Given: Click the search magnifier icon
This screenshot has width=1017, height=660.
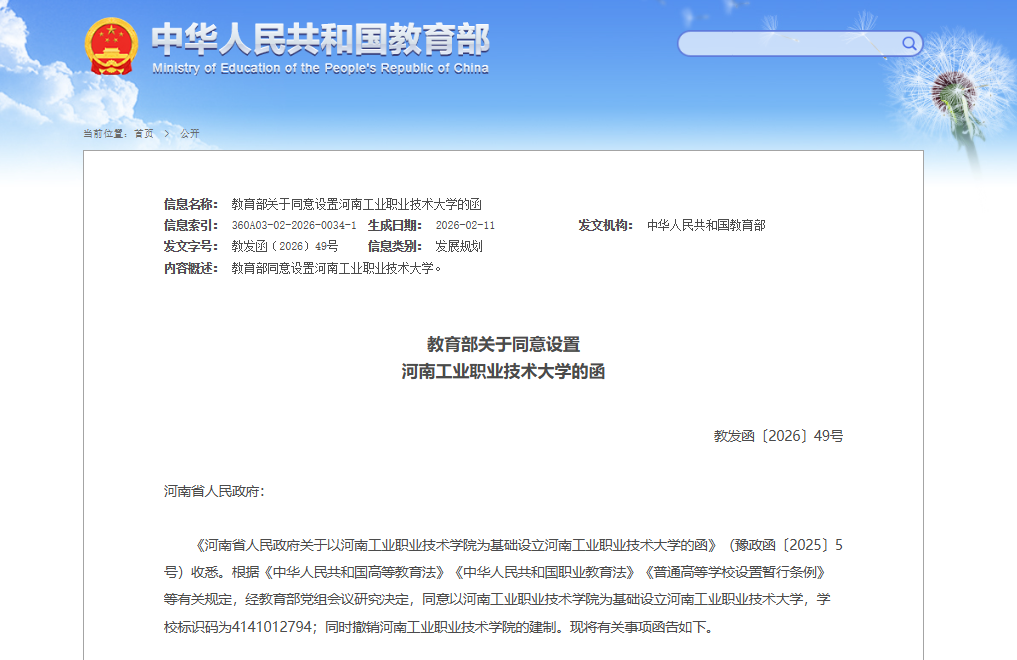Looking at the screenshot, I should pos(909,43).
